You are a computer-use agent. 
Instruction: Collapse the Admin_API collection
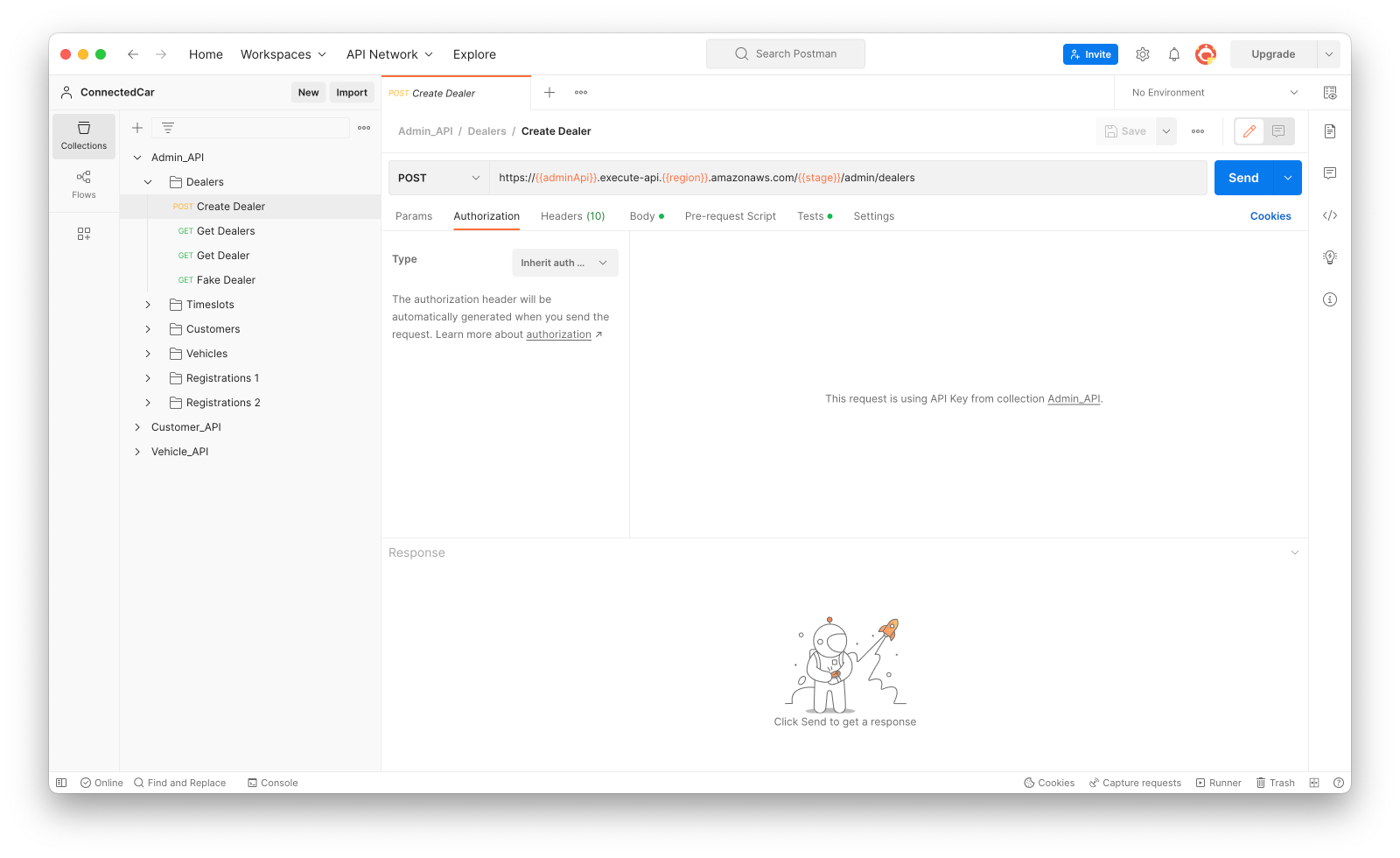(137, 158)
